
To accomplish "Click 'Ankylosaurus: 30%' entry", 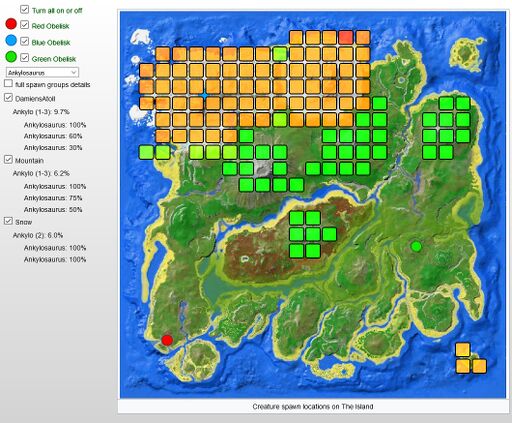I will (53, 148).
